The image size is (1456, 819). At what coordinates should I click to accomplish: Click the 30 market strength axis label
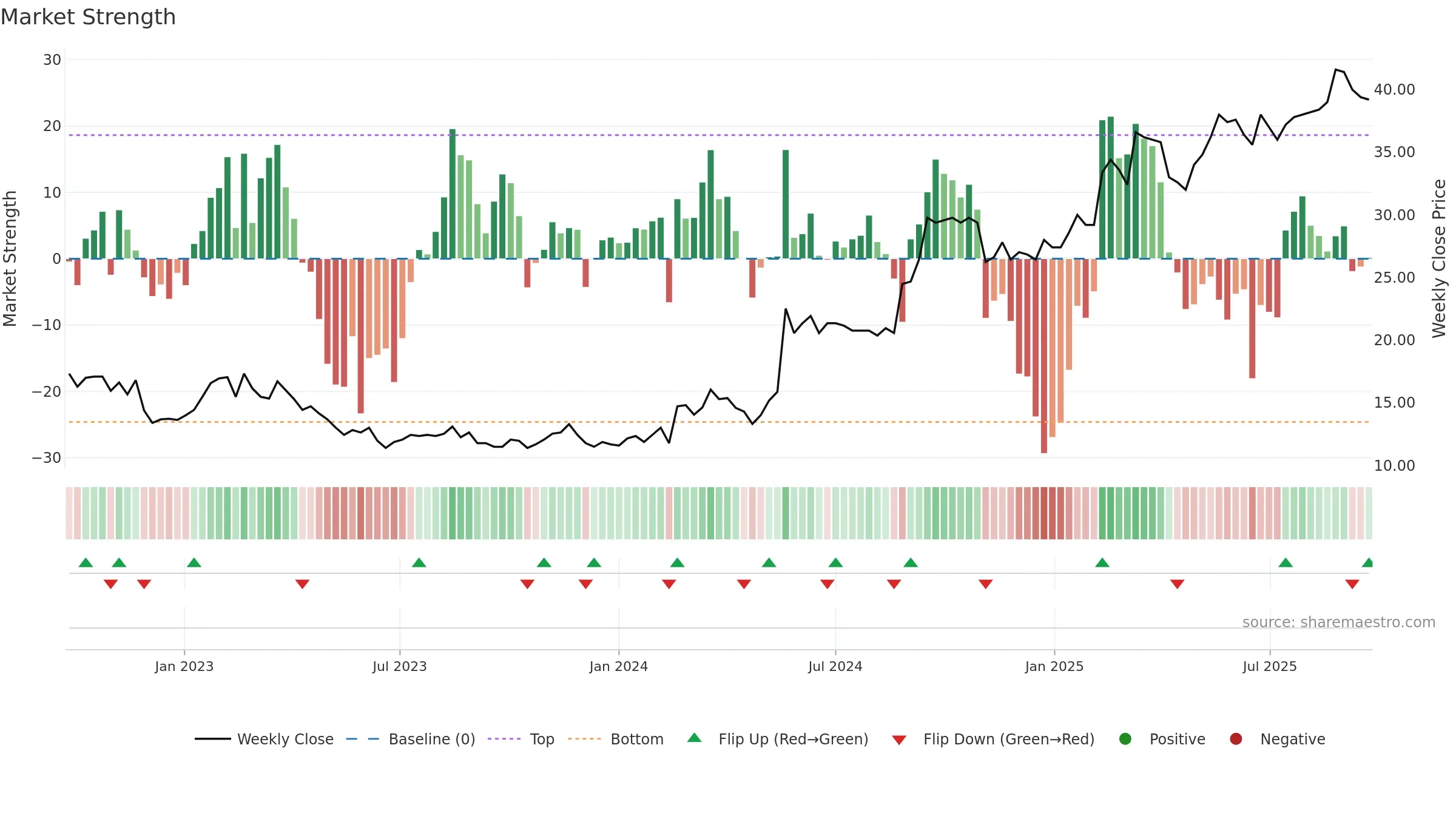52,60
